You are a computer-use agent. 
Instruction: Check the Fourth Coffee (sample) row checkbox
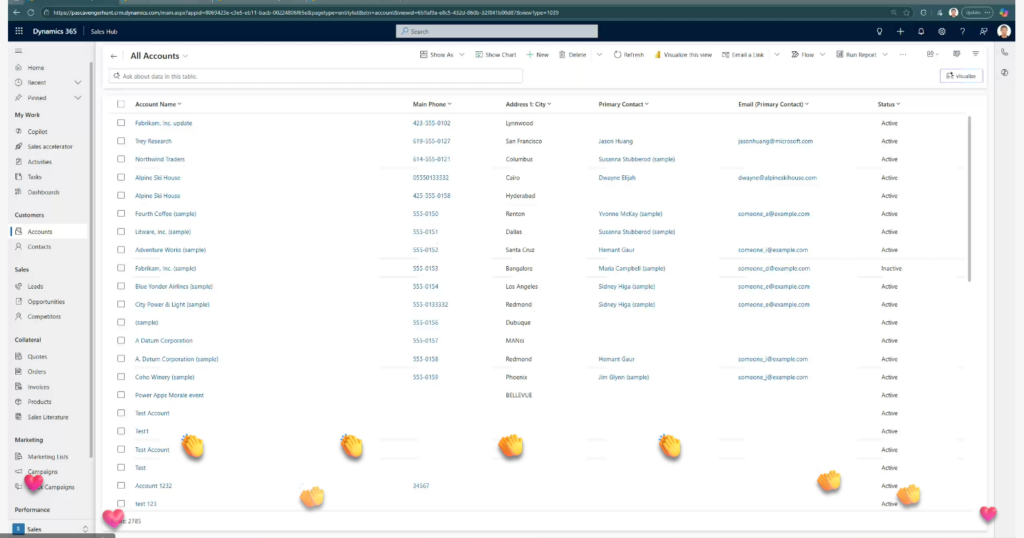(121, 214)
